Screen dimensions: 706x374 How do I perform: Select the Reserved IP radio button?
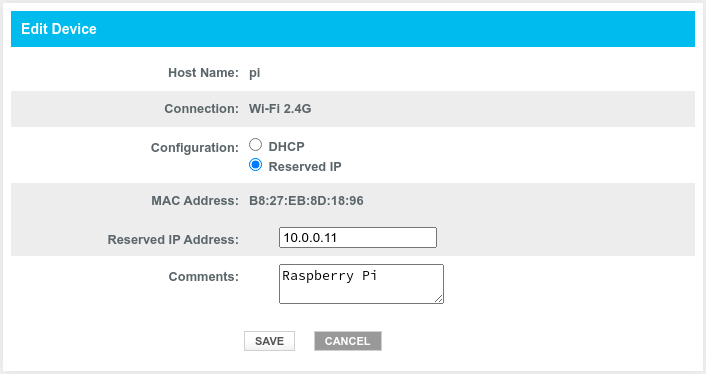[255, 165]
